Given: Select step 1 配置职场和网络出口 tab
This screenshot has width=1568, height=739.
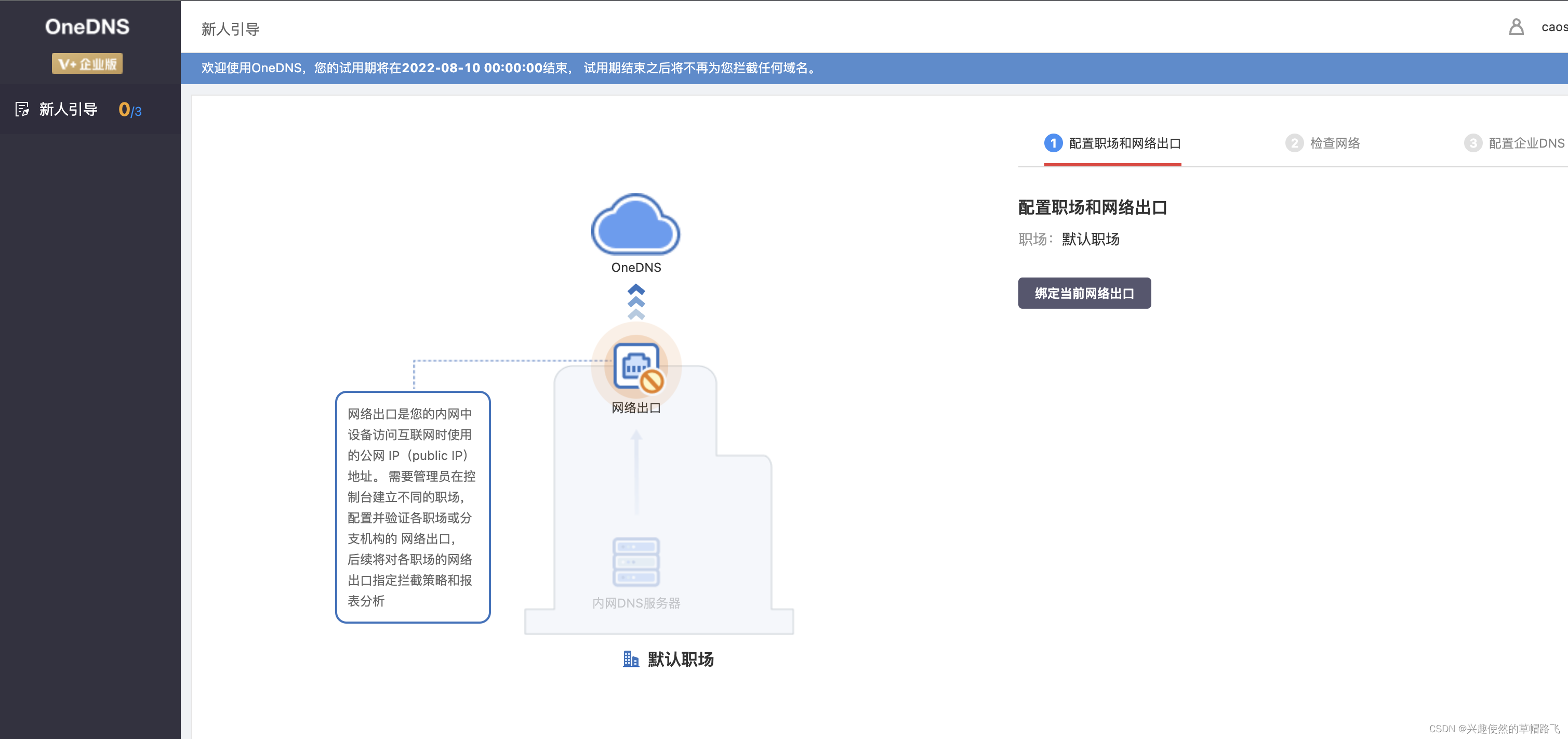Looking at the screenshot, I should click(x=1113, y=143).
